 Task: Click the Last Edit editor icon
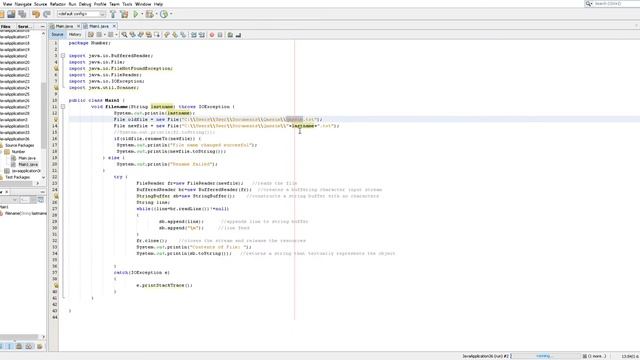coord(91,35)
